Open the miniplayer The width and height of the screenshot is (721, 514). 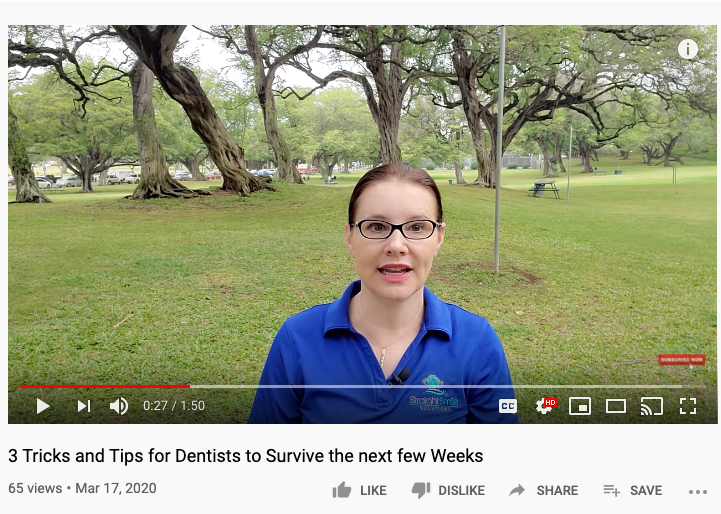coord(580,406)
